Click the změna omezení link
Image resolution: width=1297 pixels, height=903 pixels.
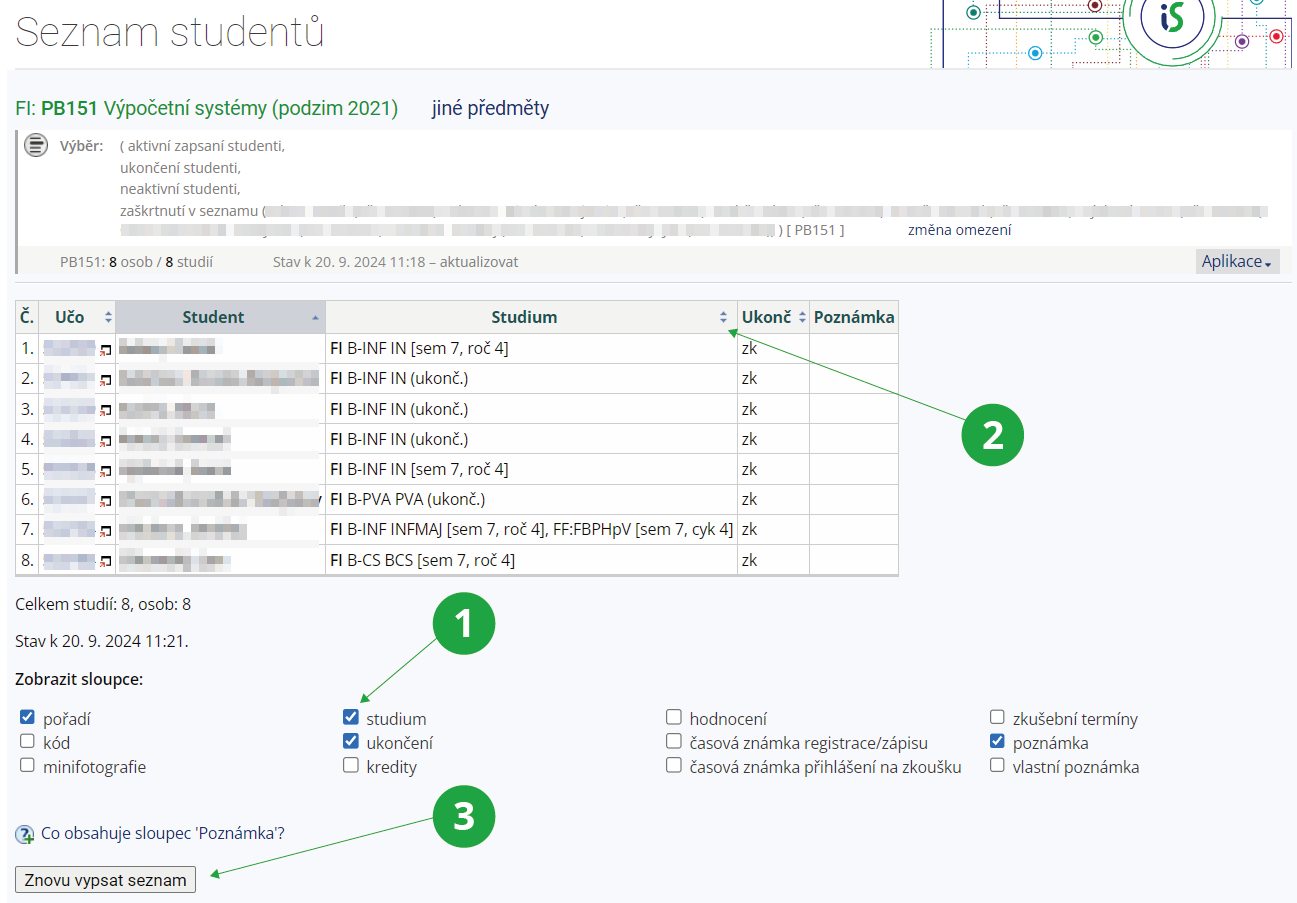point(959,230)
